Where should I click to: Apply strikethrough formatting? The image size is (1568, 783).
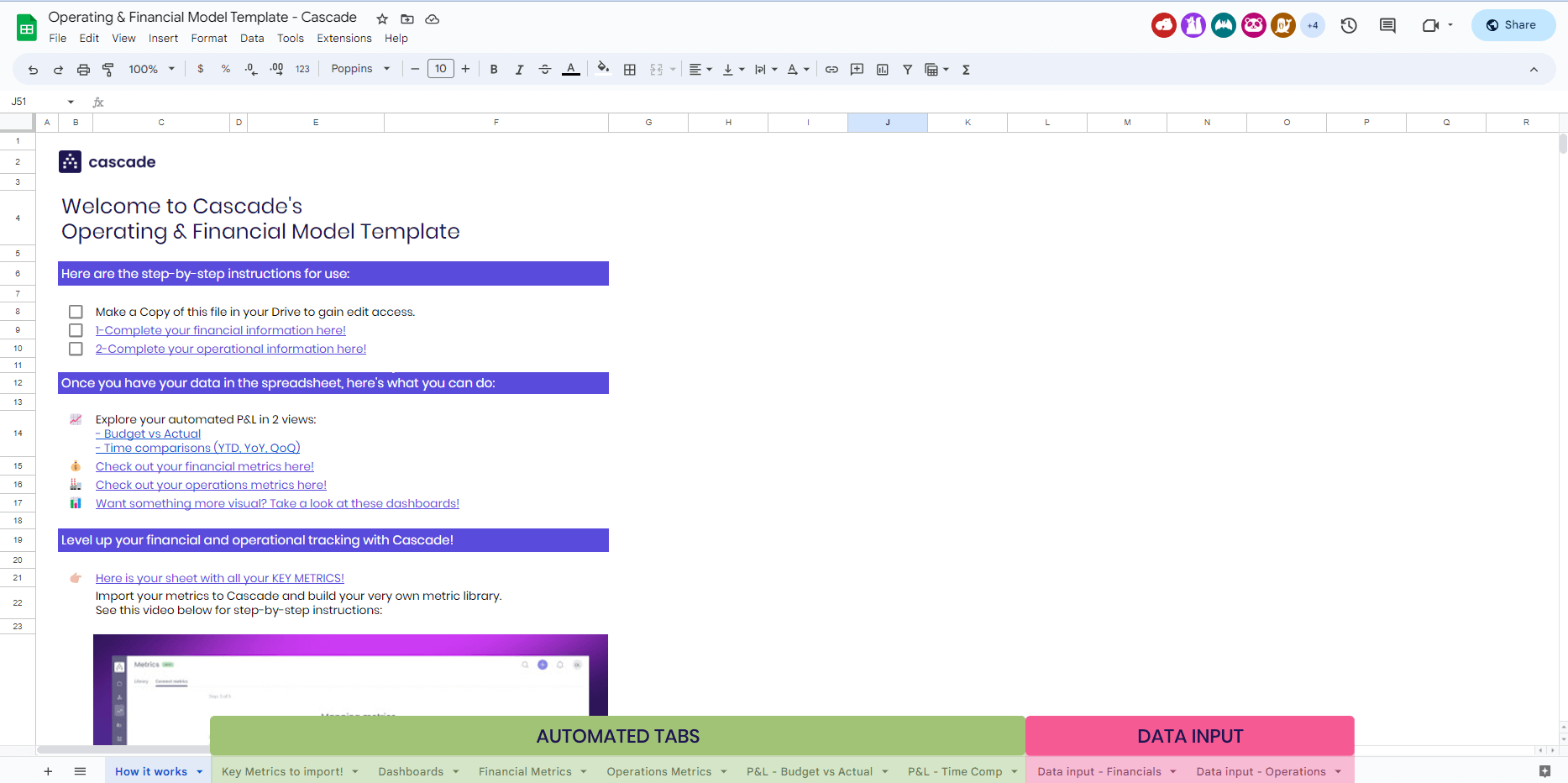point(545,69)
